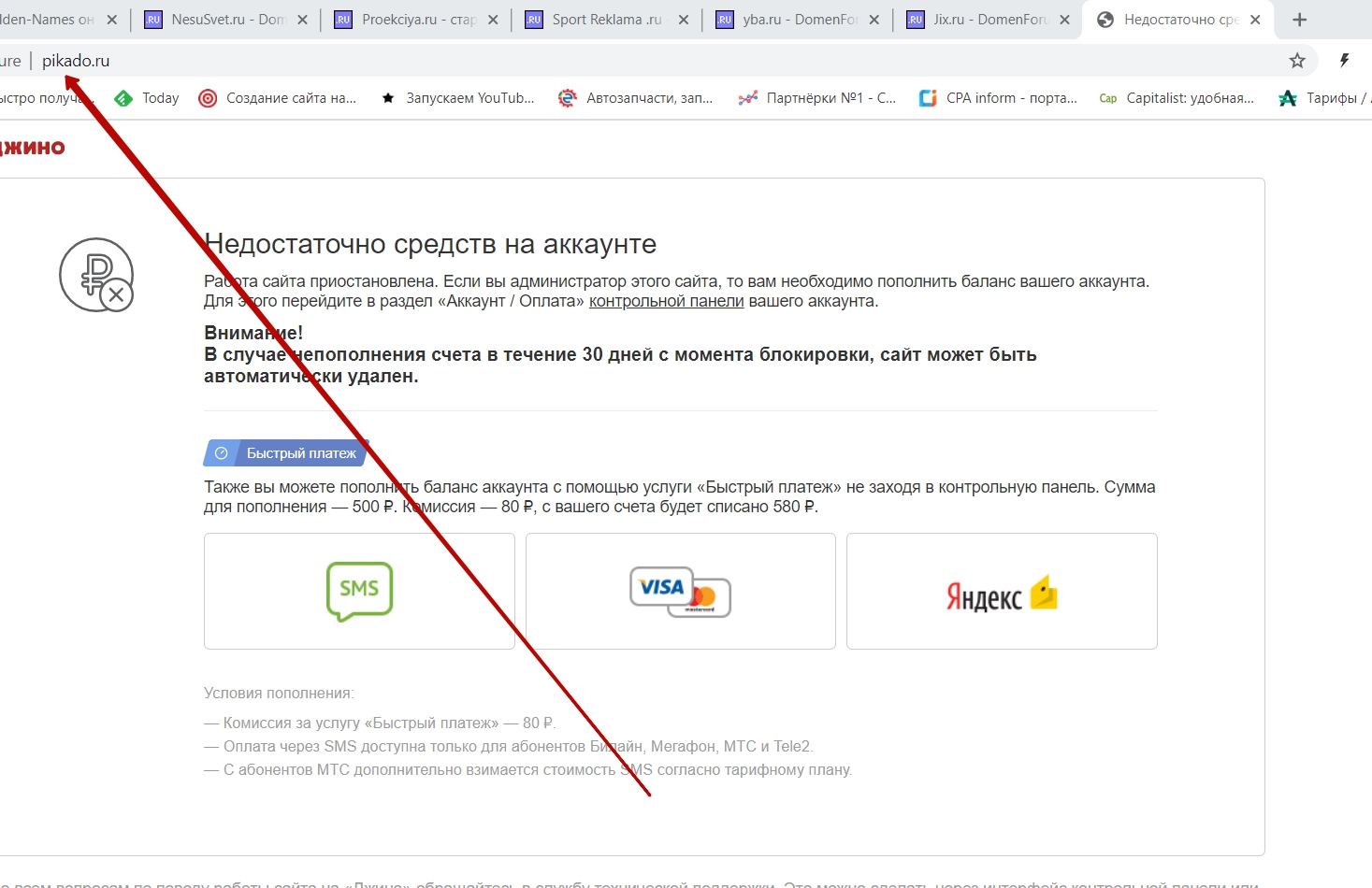Close the yba.ru tab
Viewport: 1372px width, 888px height.
pyautogui.click(x=874, y=20)
